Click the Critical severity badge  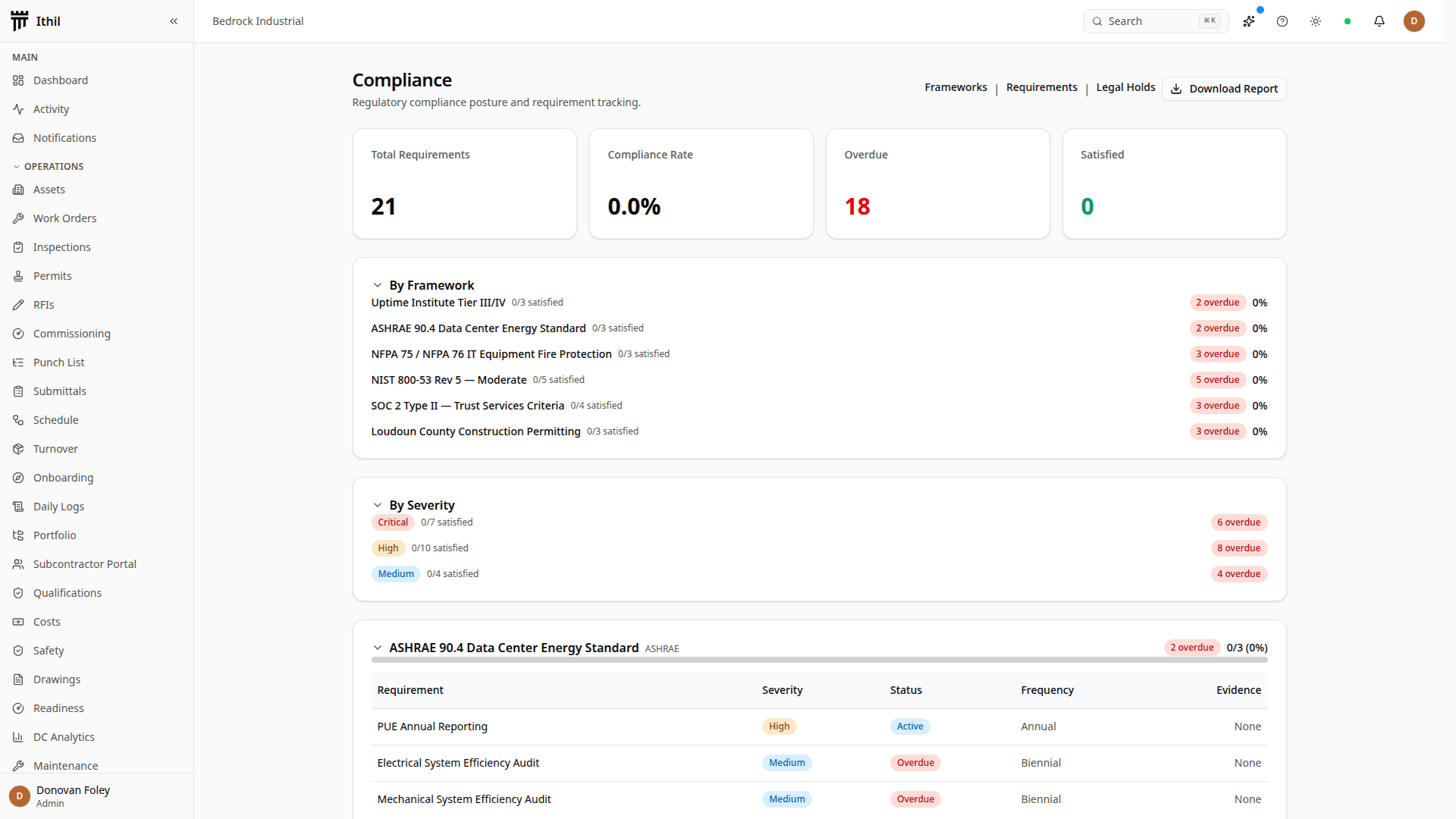click(x=393, y=522)
